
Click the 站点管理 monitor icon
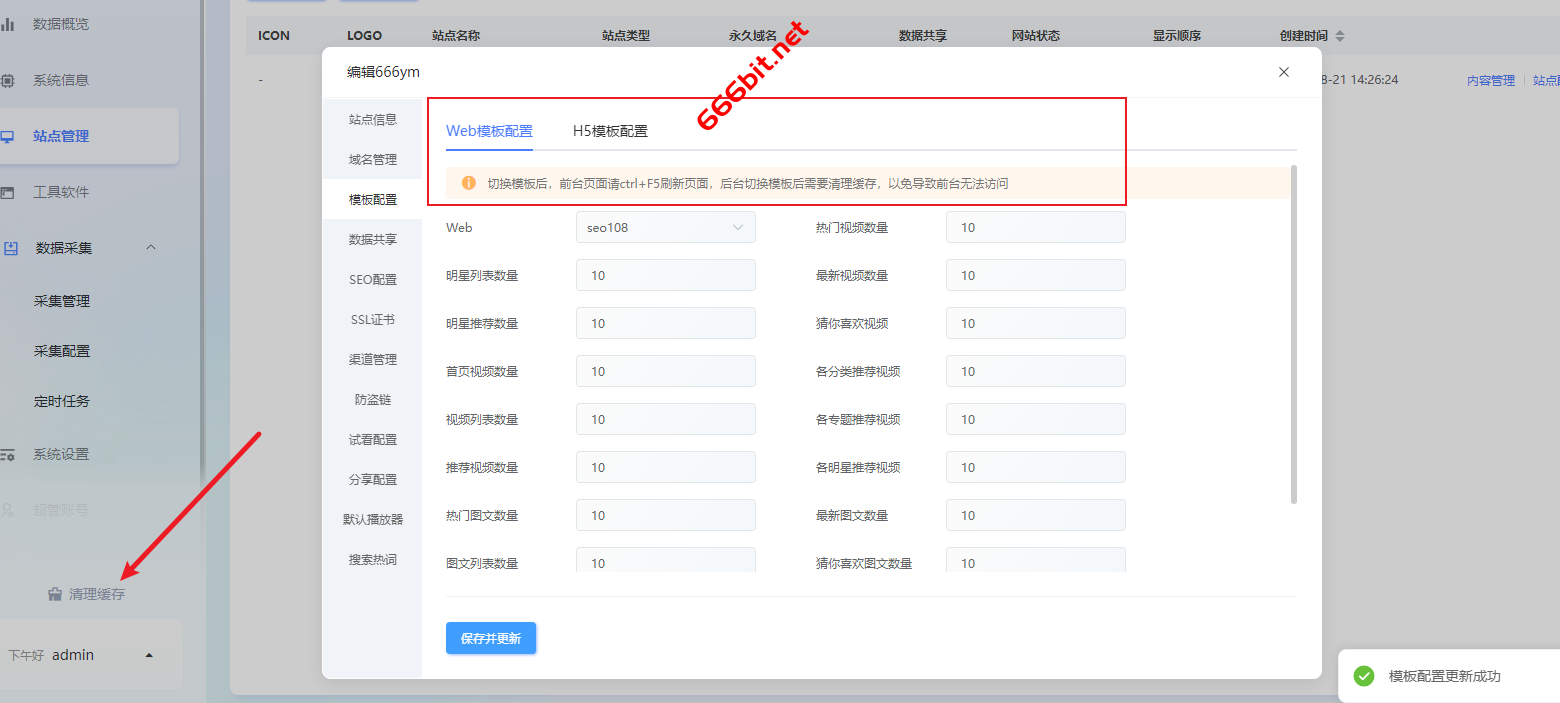point(8,136)
